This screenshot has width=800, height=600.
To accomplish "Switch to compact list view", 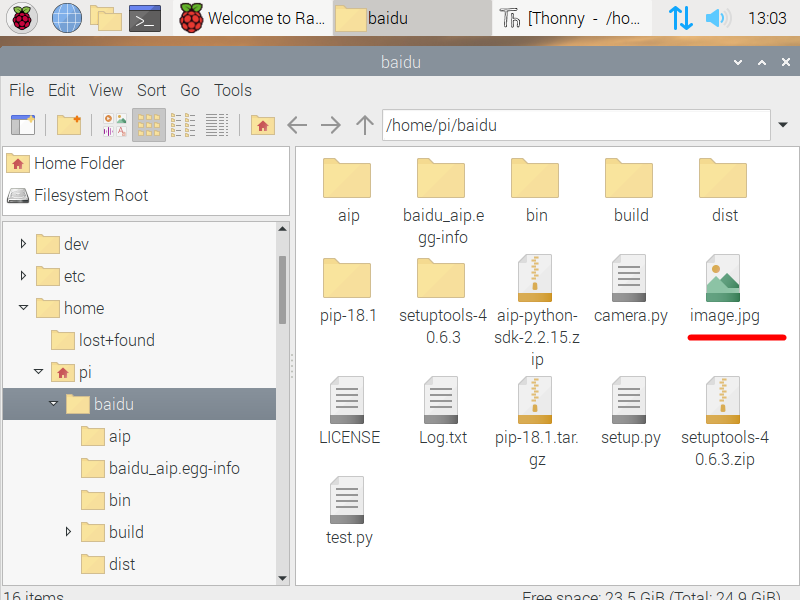I will [x=183, y=125].
